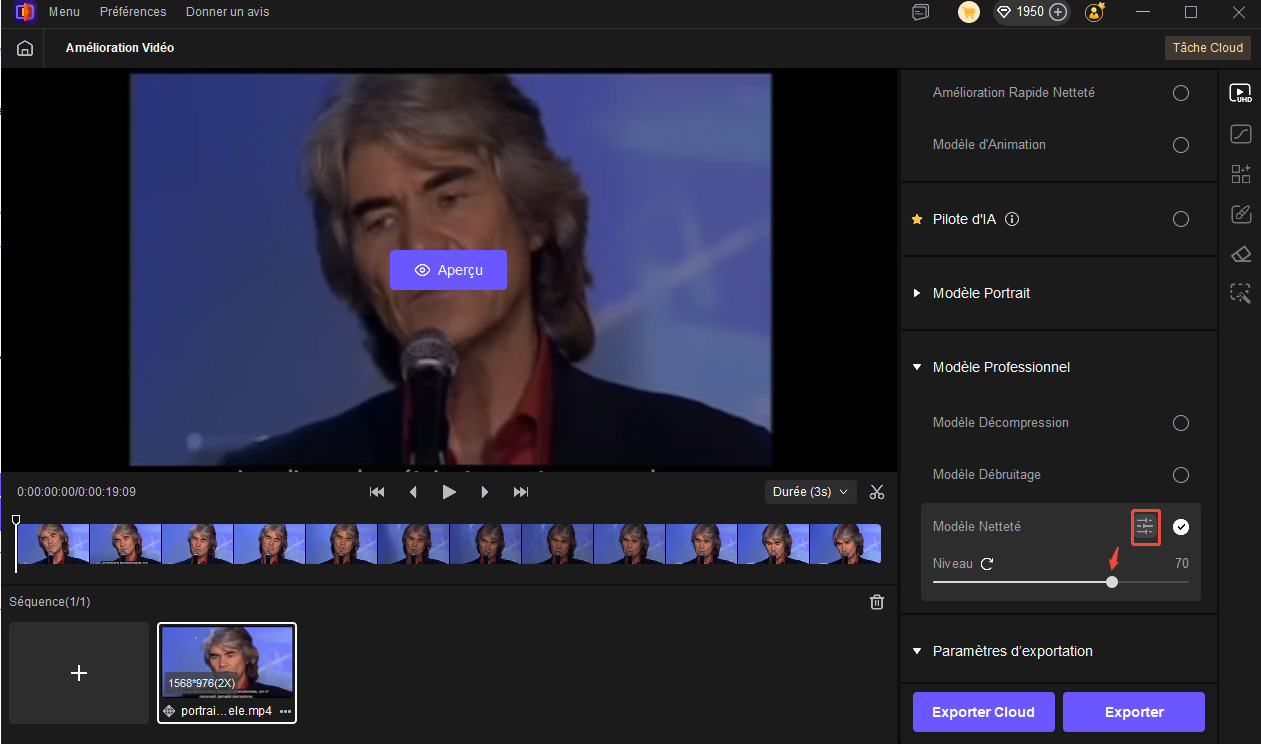Click the Pilote d'IA info icon
The image size is (1261, 744).
[1012, 219]
